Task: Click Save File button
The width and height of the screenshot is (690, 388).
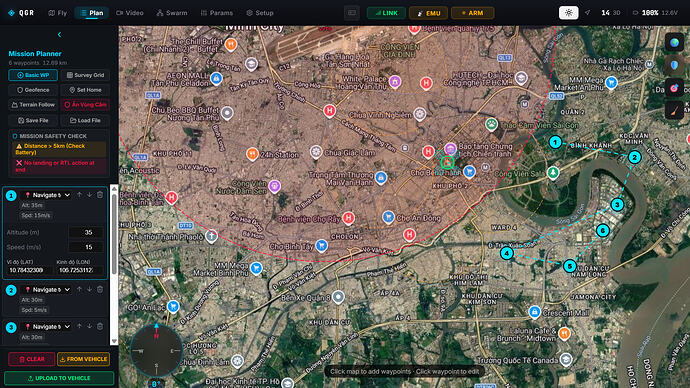Action: click(33, 120)
